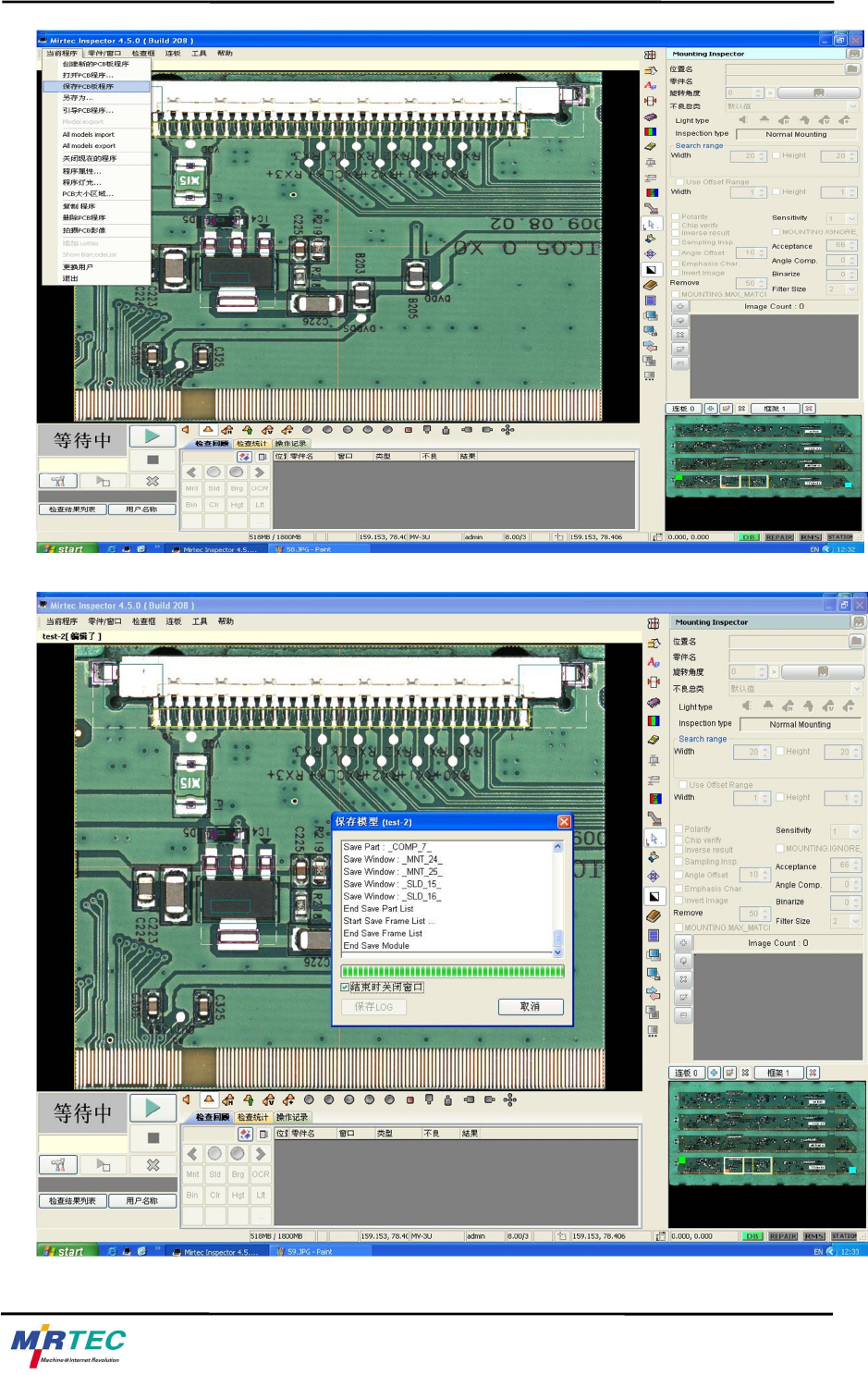
Task: Click last Light type icon, lower panel
Action: coord(849,706)
